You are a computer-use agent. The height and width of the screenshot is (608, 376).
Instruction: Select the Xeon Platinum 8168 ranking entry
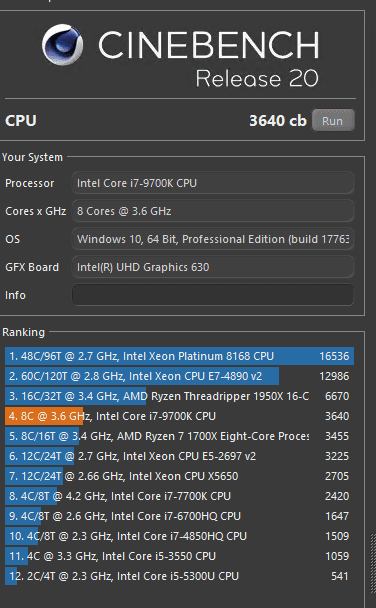179,356
